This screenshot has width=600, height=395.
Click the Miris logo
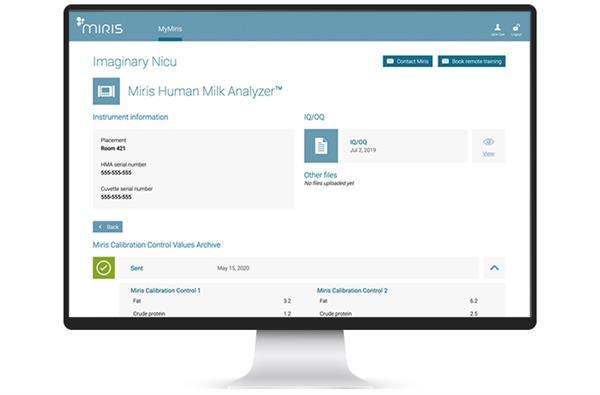[x=99, y=26]
